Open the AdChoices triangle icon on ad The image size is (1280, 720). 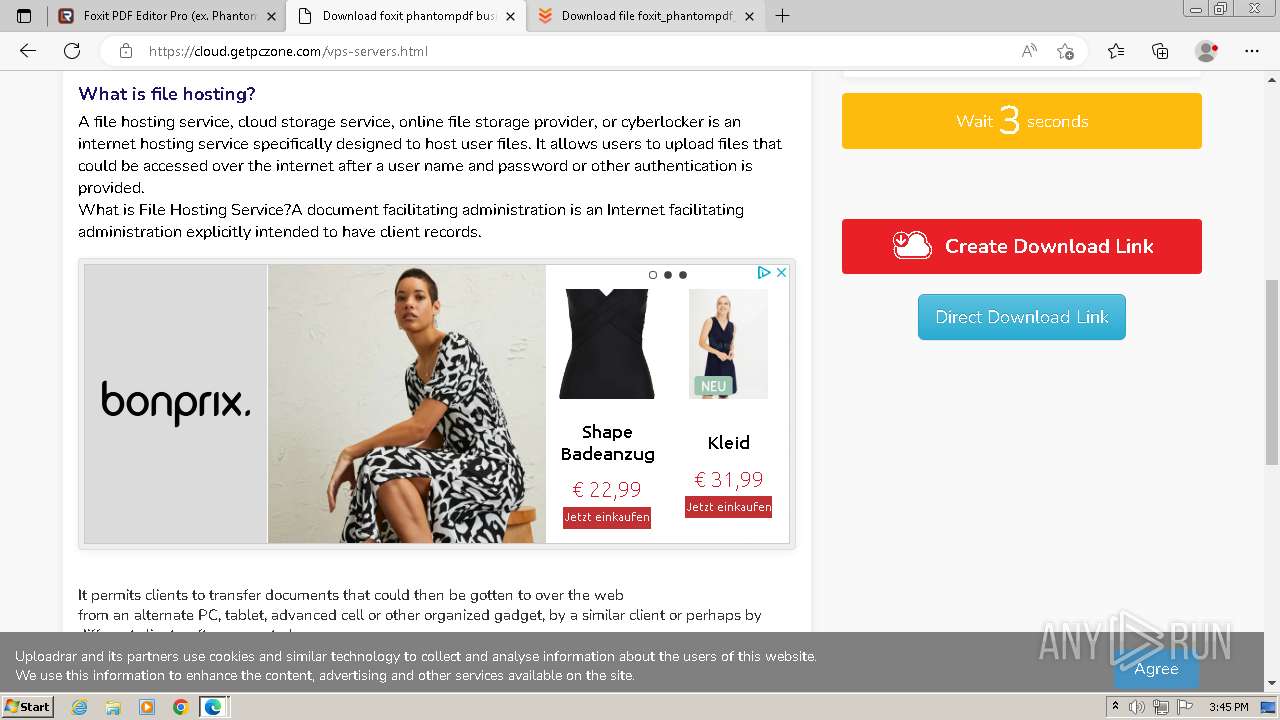pyautogui.click(x=764, y=272)
